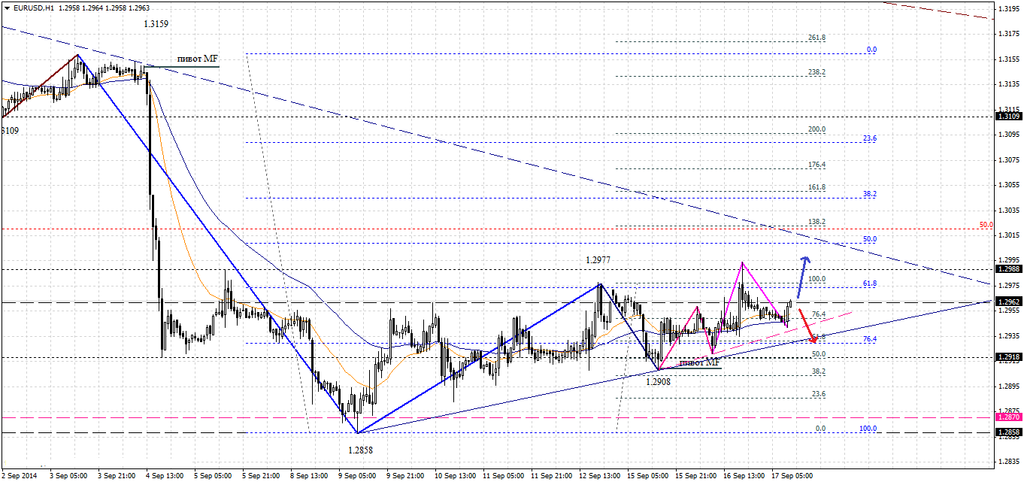The image size is (1024, 482).
Task: Click the 161.8 Fibonacci level label
Action: [817, 186]
